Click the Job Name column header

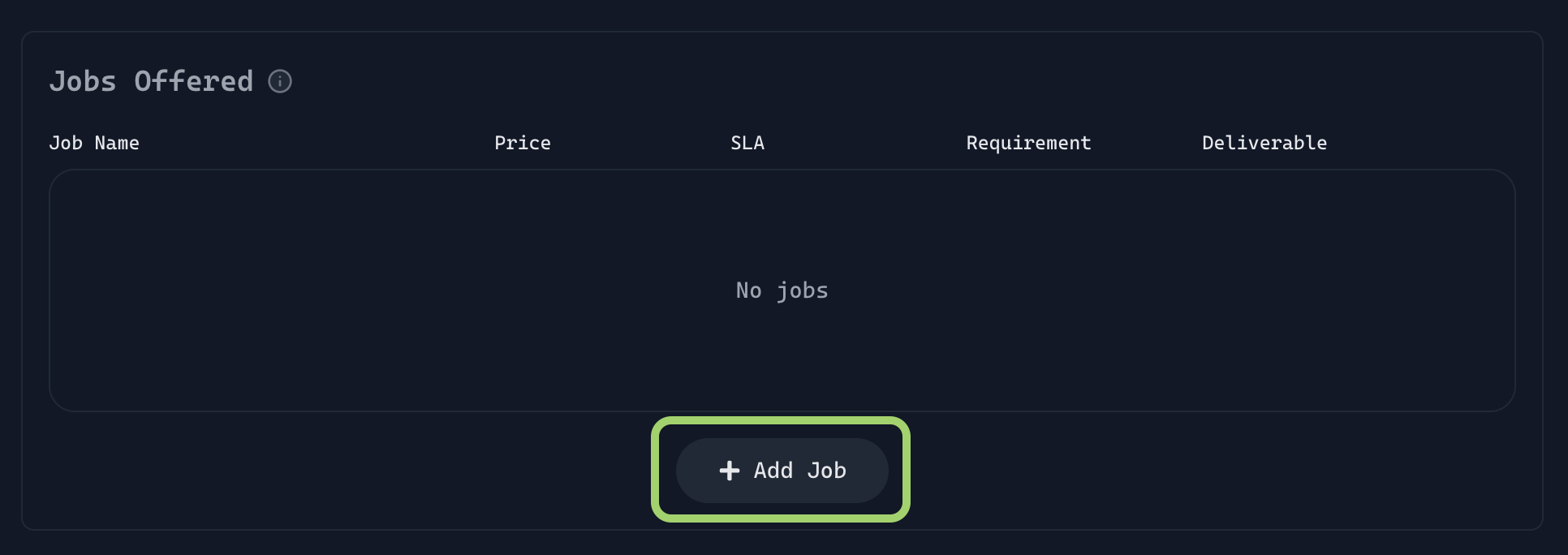point(94,143)
